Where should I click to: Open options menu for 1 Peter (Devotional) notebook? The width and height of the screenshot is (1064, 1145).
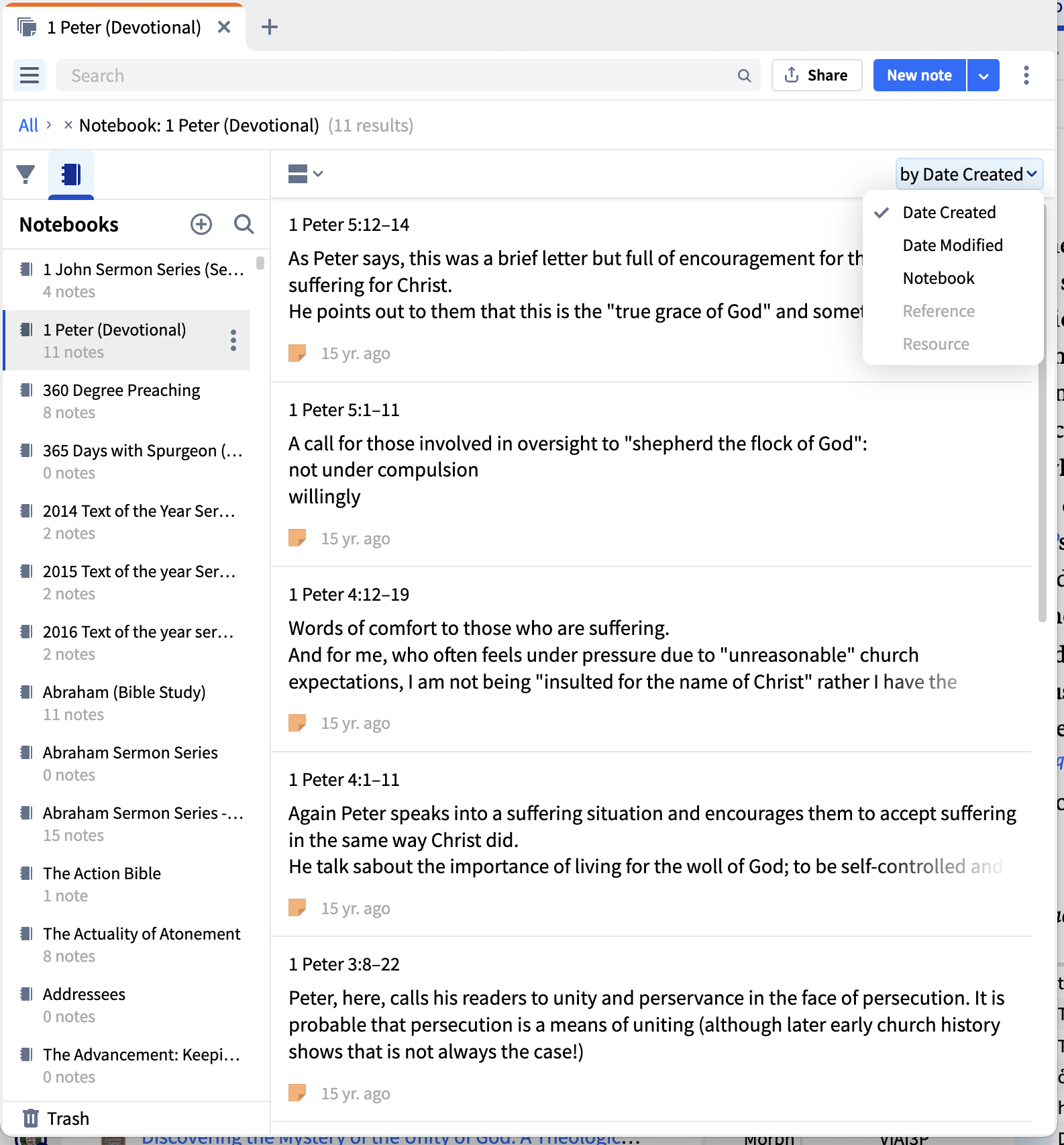point(233,340)
